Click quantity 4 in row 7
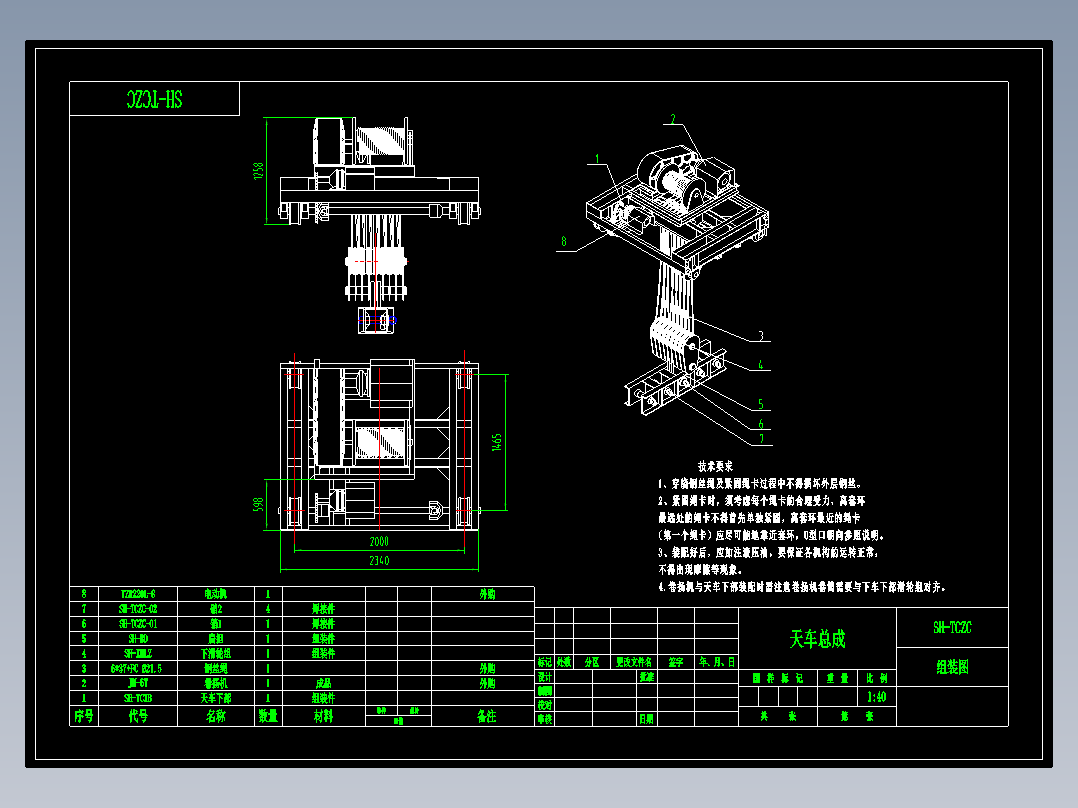The height and width of the screenshot is (808, 1078). [268, 609]
